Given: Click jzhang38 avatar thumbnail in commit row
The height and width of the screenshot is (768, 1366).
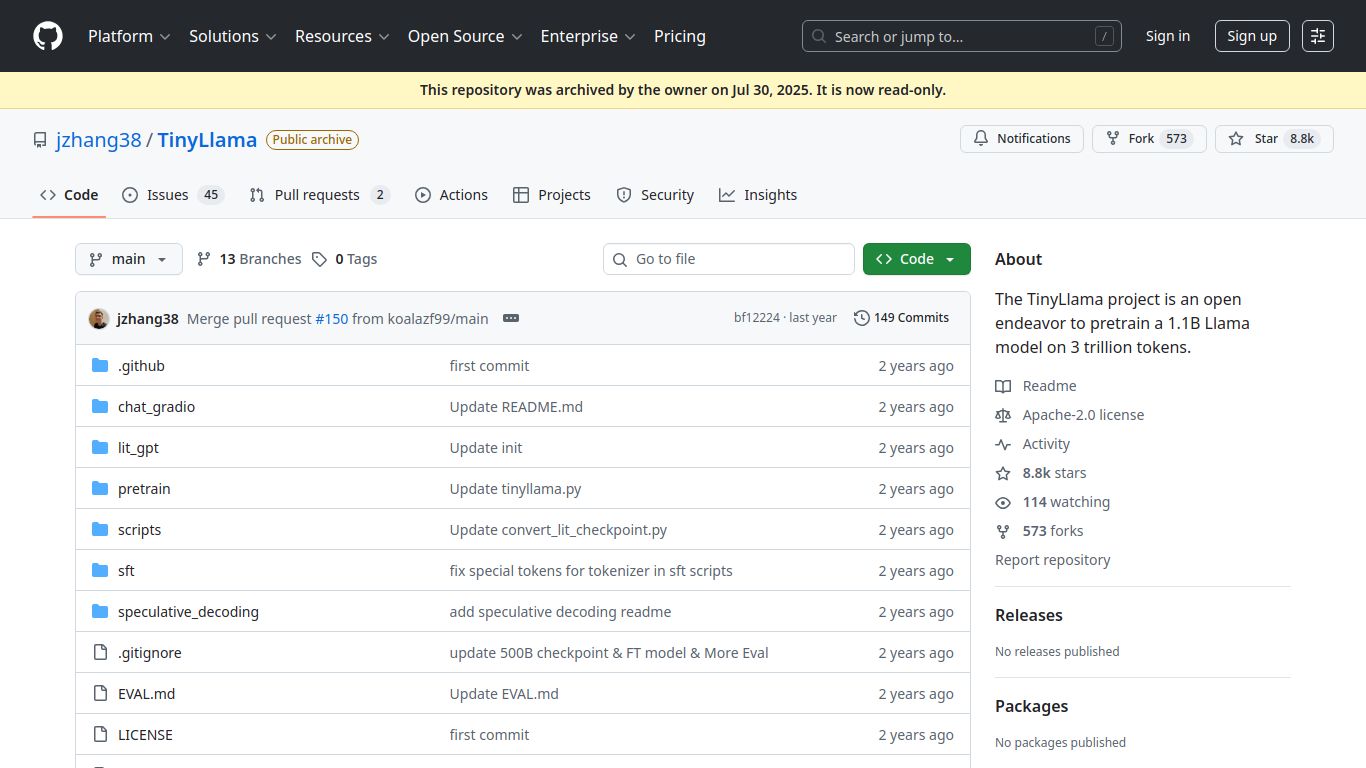Looking at the screenshot, I should [x=99, y=319].
